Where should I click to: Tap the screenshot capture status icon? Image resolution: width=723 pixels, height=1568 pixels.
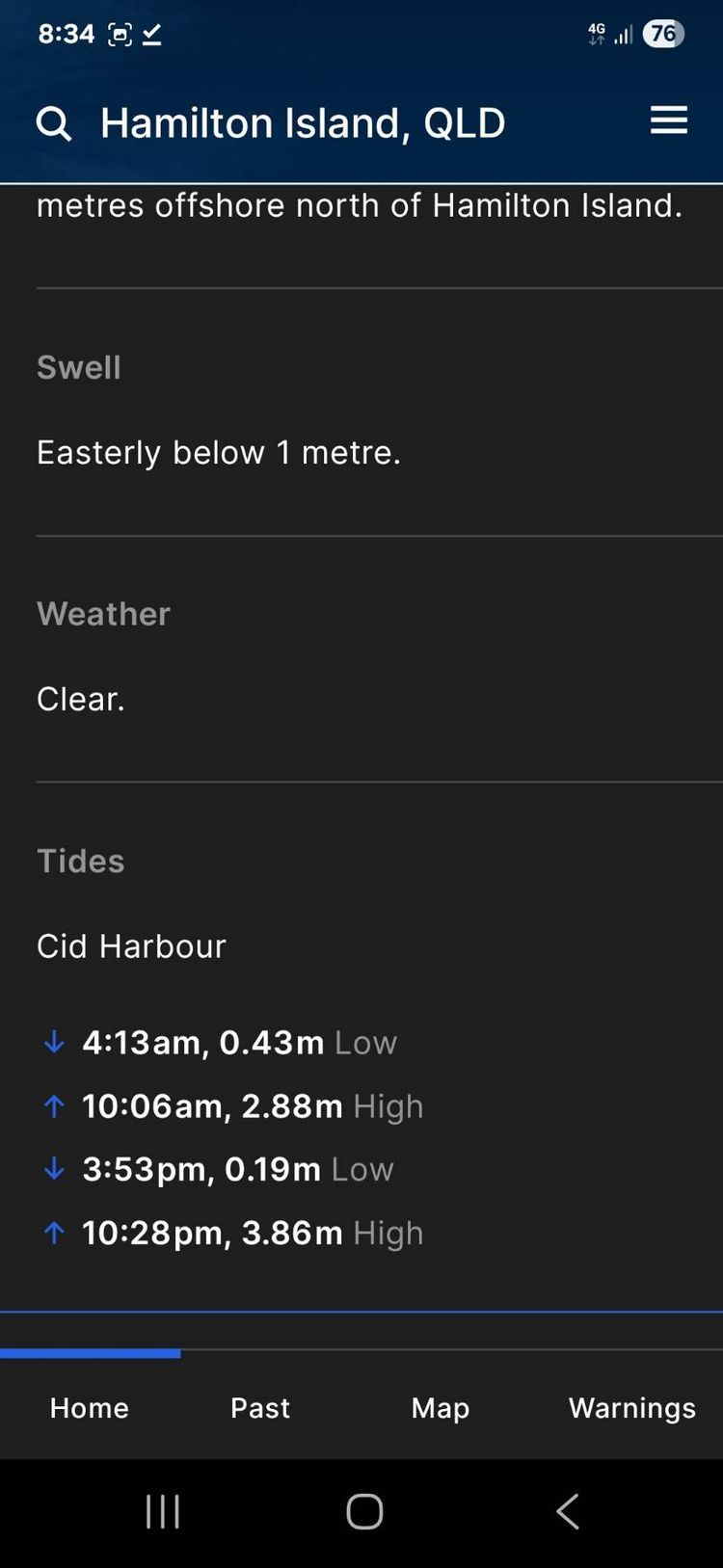120,35
